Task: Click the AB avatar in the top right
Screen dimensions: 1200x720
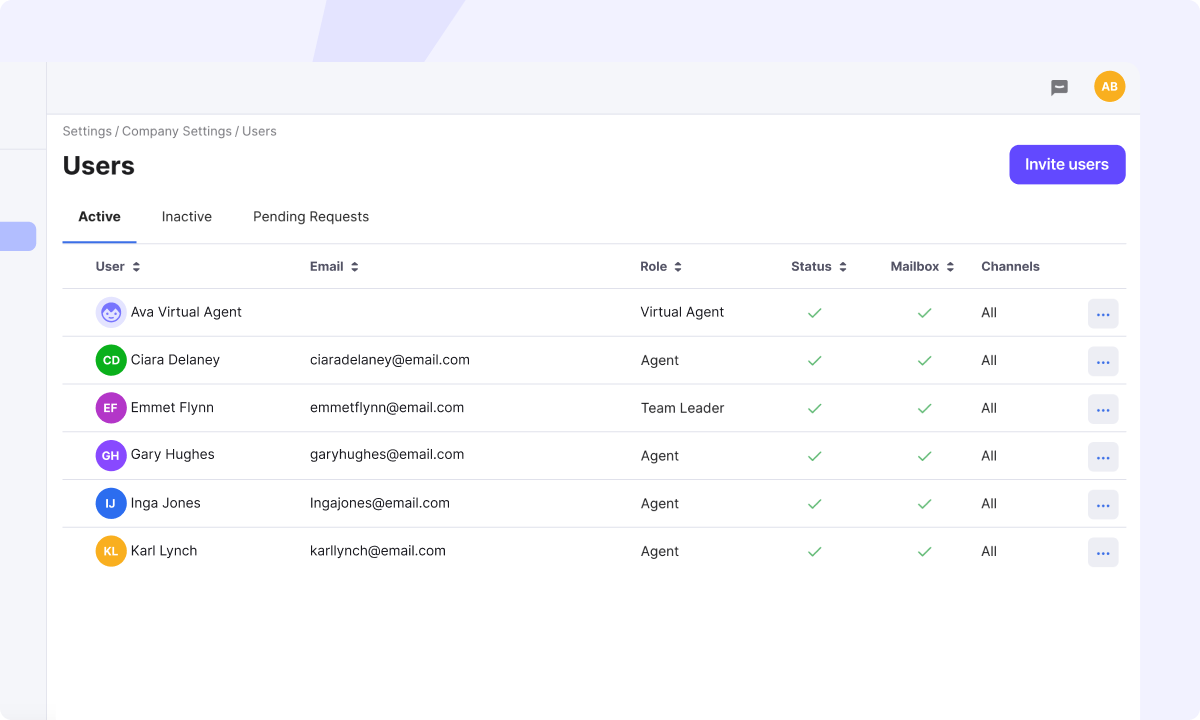Action: (x=1109, y=86)
